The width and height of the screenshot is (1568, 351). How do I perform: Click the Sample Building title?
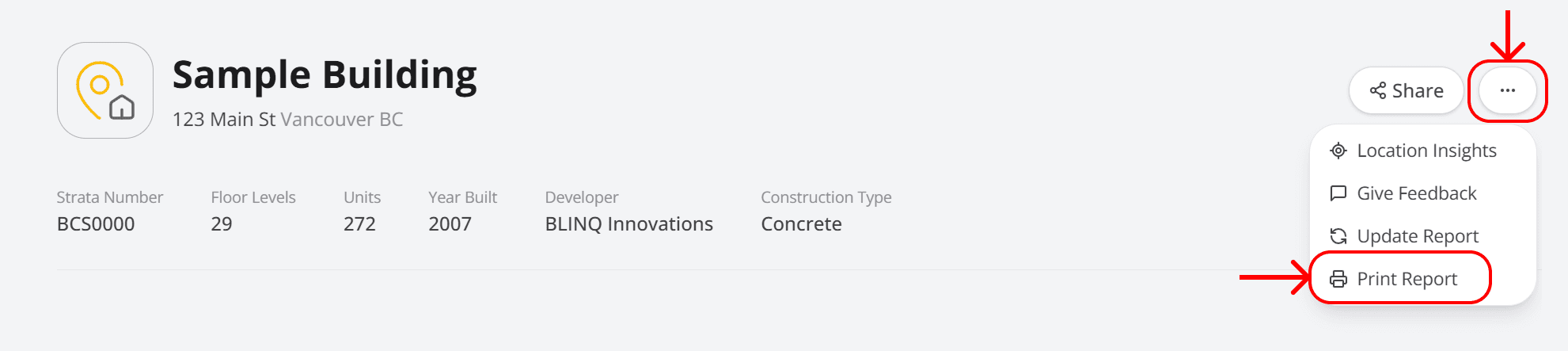pyautogui.click(x=325, y=75)
